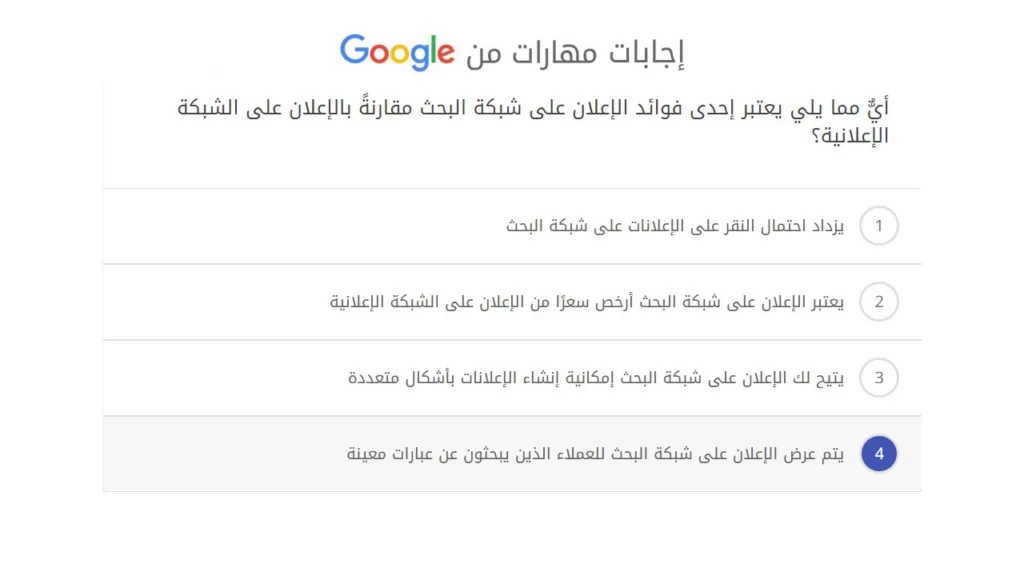The width and height of the screenshot is (1024, 576).
Task: Click the colorful capital G in the Google logo
Action: pyautogui.click(x=356, y=50)
